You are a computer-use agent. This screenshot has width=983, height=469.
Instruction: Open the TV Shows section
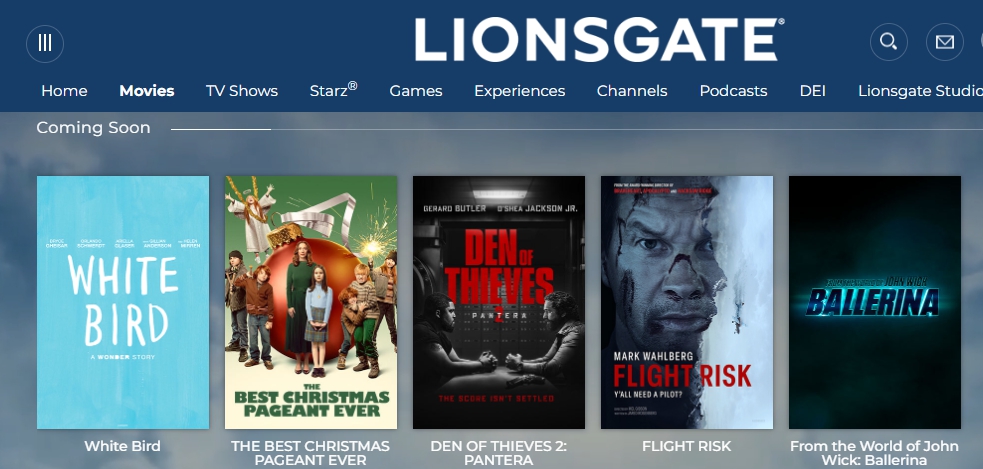coord(242,91)
